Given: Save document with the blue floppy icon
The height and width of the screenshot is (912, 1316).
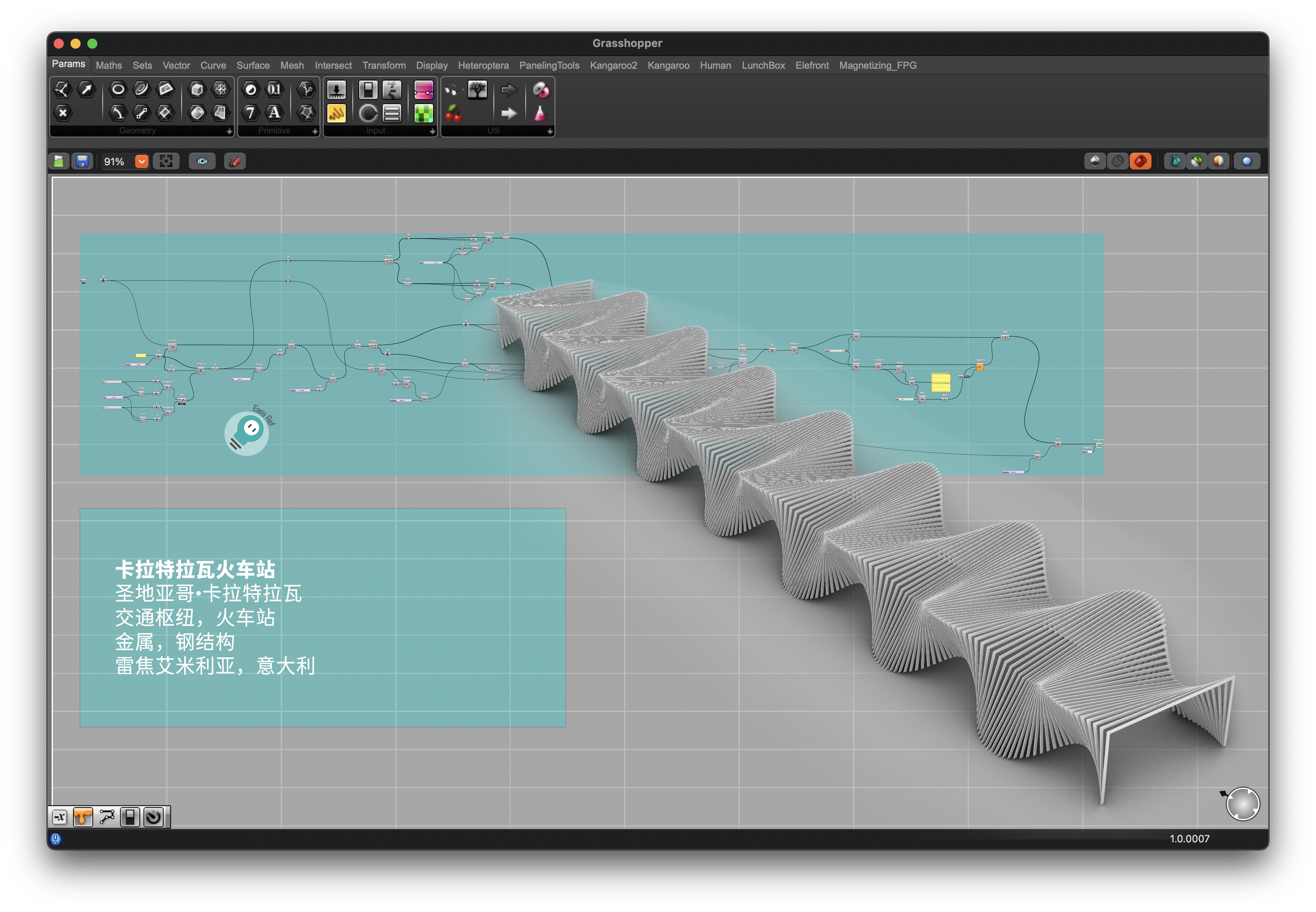Looking at the screenshot, I should (x=82, y=162).
